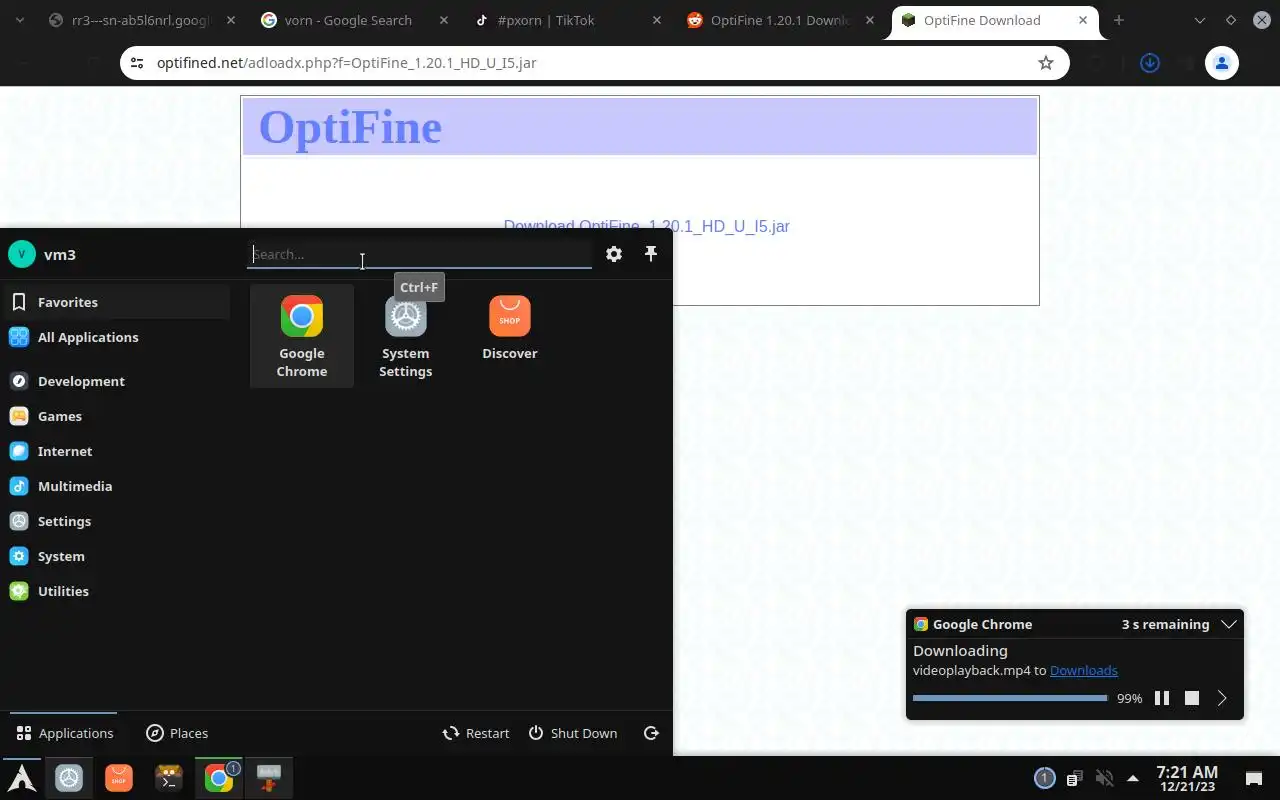Open Chrome downloads indicator icon
This screenshot has width=1280, height=800.
1150,63
